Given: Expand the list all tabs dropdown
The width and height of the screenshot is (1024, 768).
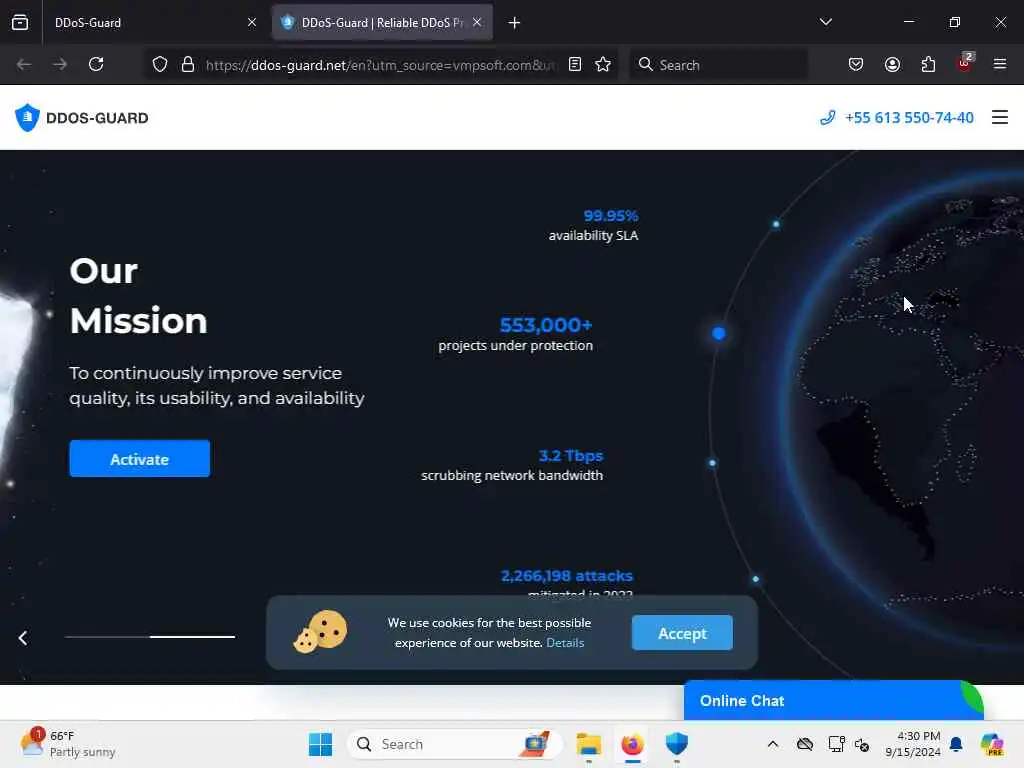Looking at the screenshot, I should point(825,22).
